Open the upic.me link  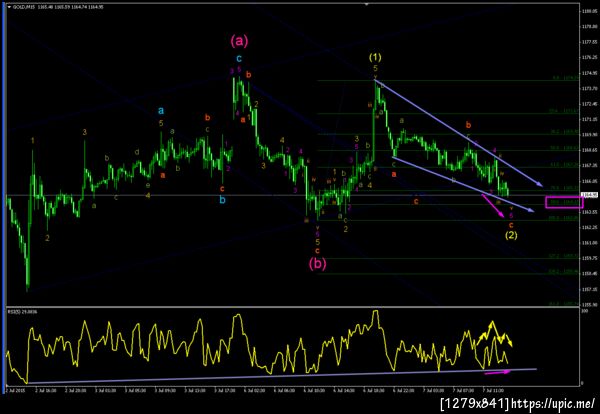coord(553,403)
